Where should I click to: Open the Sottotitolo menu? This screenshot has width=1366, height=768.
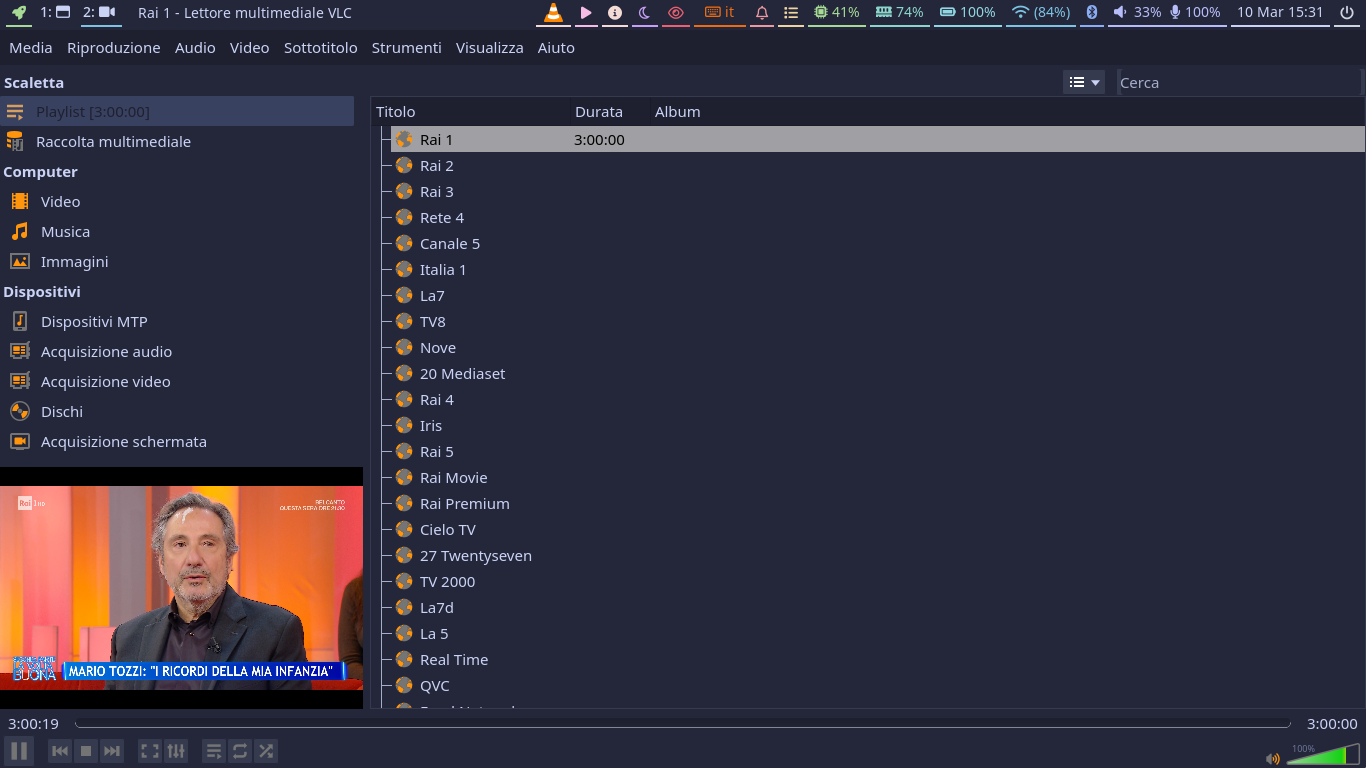[x=320, y=47]
